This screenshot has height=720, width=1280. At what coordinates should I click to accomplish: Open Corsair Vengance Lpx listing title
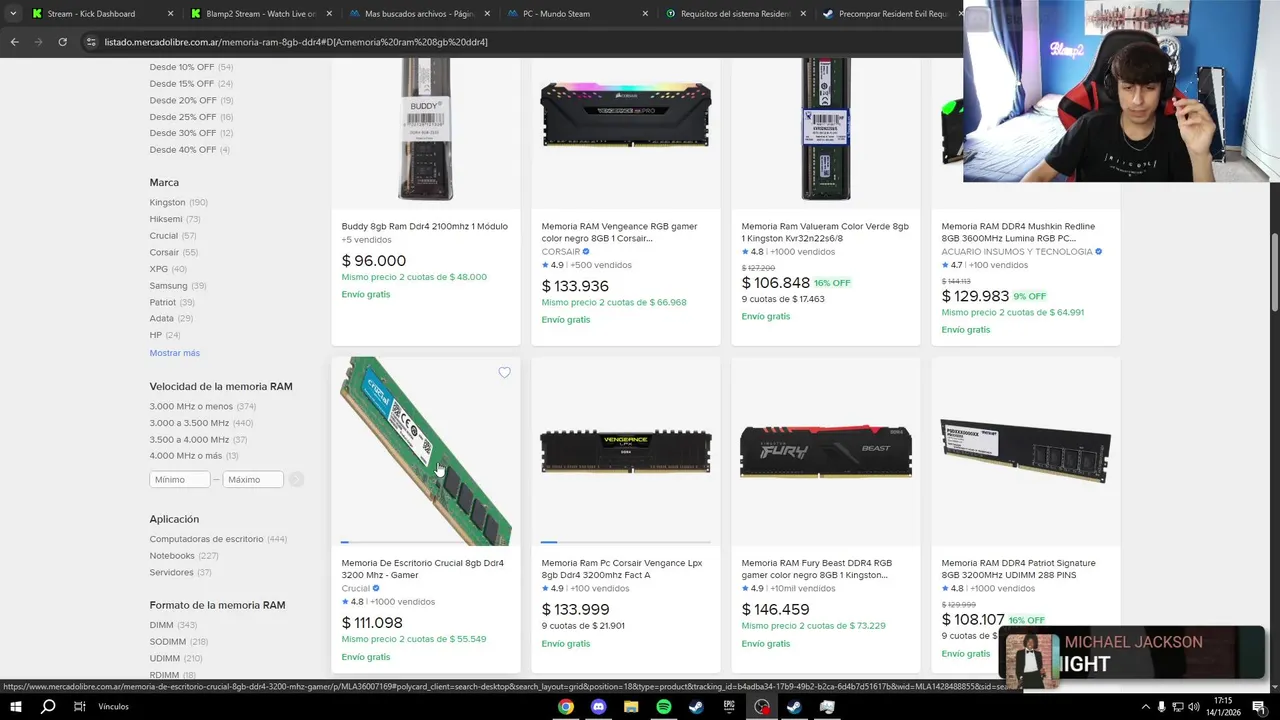[x=622, y=569]
